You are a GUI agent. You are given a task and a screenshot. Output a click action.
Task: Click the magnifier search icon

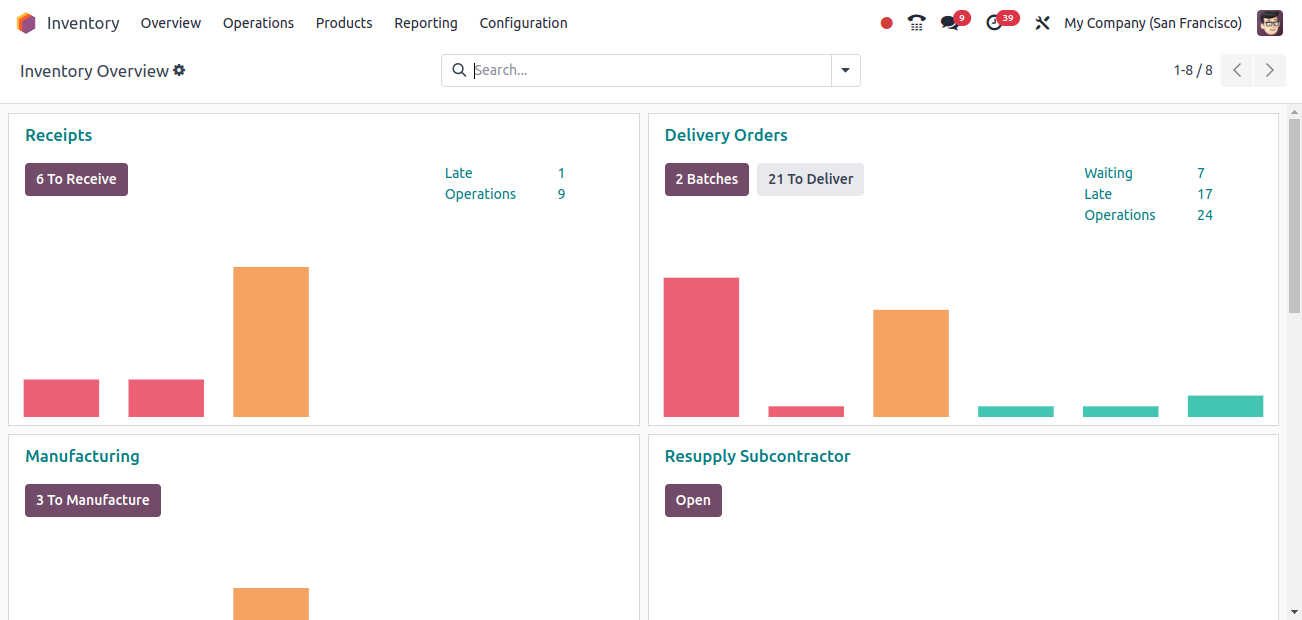[459, 70]
